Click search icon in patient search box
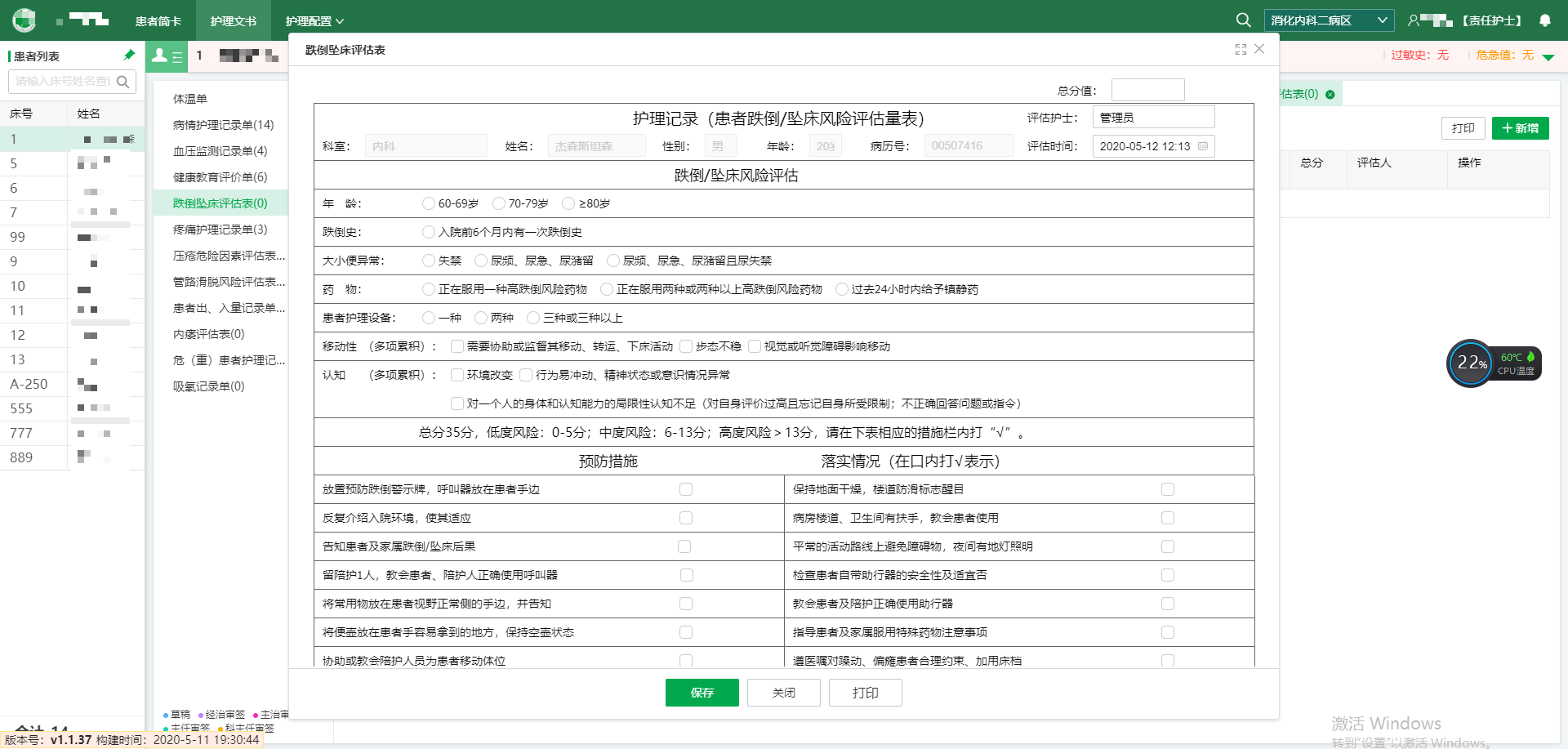The image size is (1568, 749). 123,82
